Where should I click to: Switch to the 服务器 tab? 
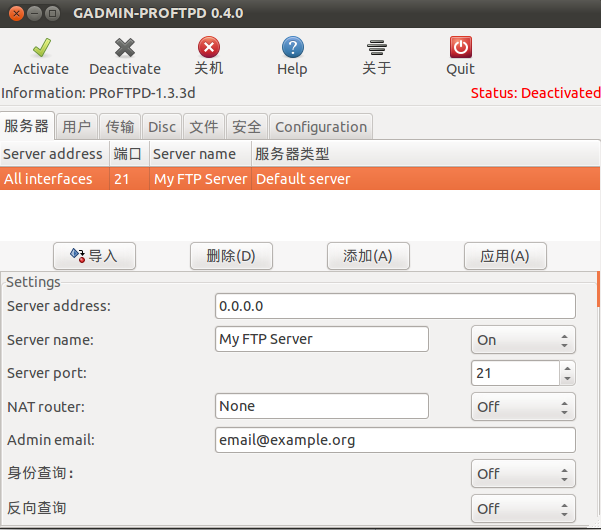tap(26, 126)
